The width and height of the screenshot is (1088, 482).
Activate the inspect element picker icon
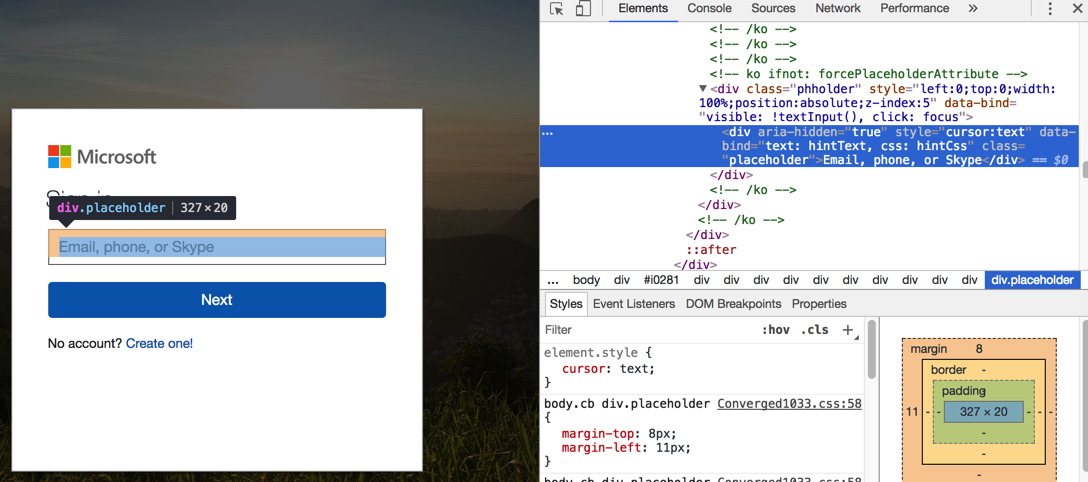coord(556,8)
